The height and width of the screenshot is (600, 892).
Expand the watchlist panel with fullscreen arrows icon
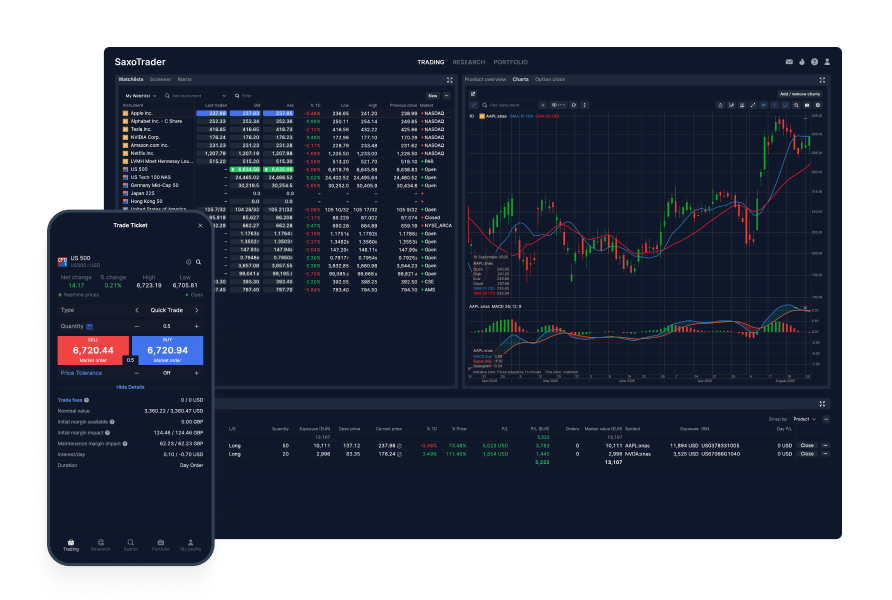tap(449, 80)
